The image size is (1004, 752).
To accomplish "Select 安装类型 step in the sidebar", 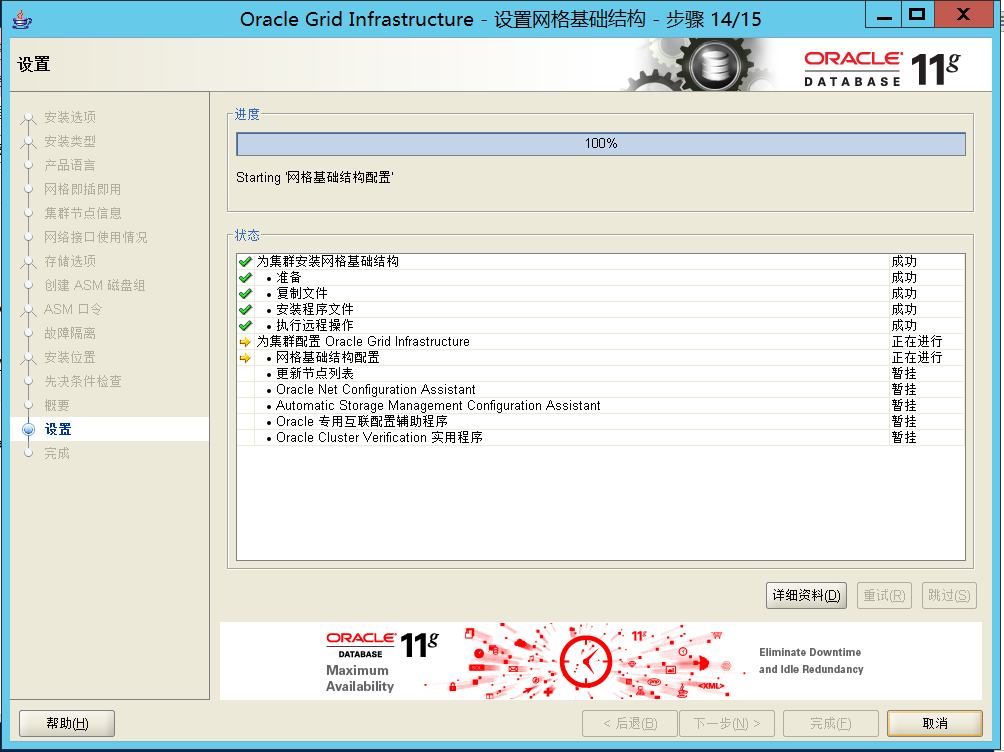I will tap(70, 142).
